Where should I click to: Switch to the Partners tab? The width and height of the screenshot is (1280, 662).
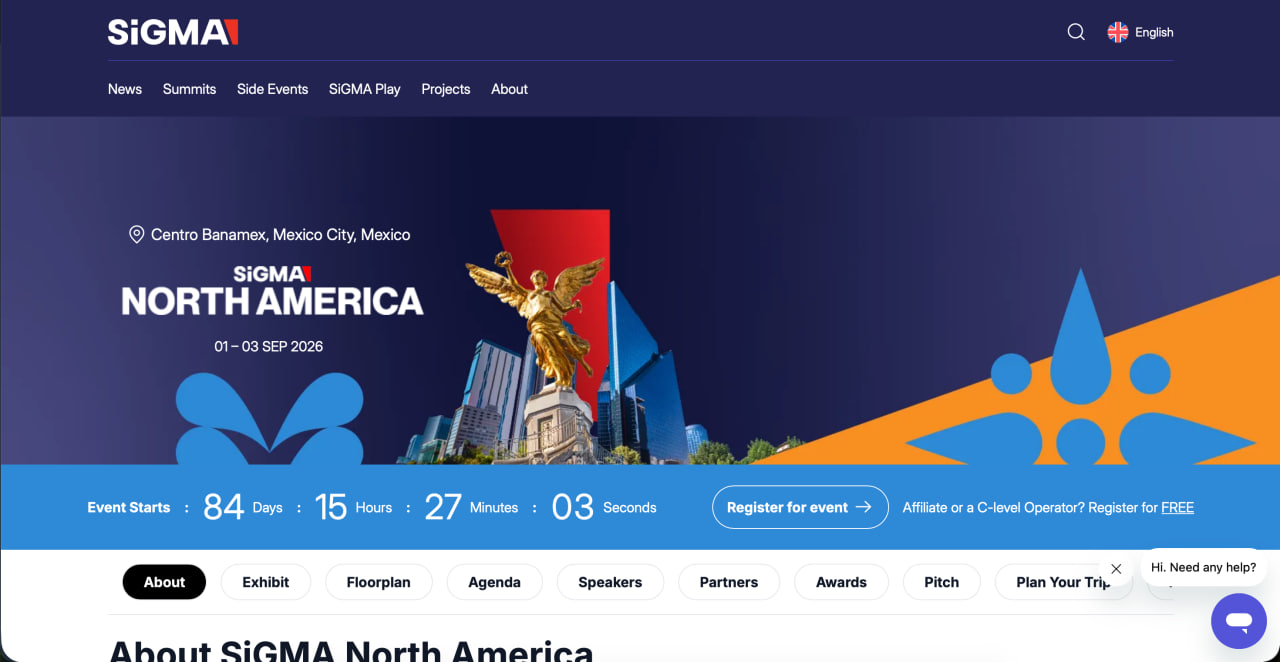(x=729, y=582)
